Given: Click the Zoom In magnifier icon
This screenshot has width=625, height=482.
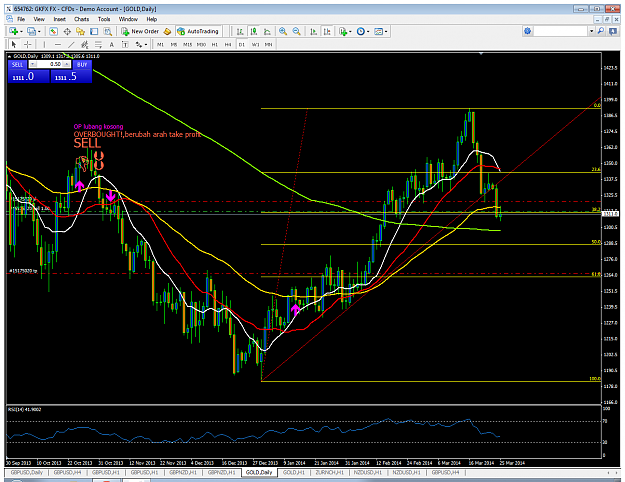Looking at the screenshot, I should pos(283,31).
